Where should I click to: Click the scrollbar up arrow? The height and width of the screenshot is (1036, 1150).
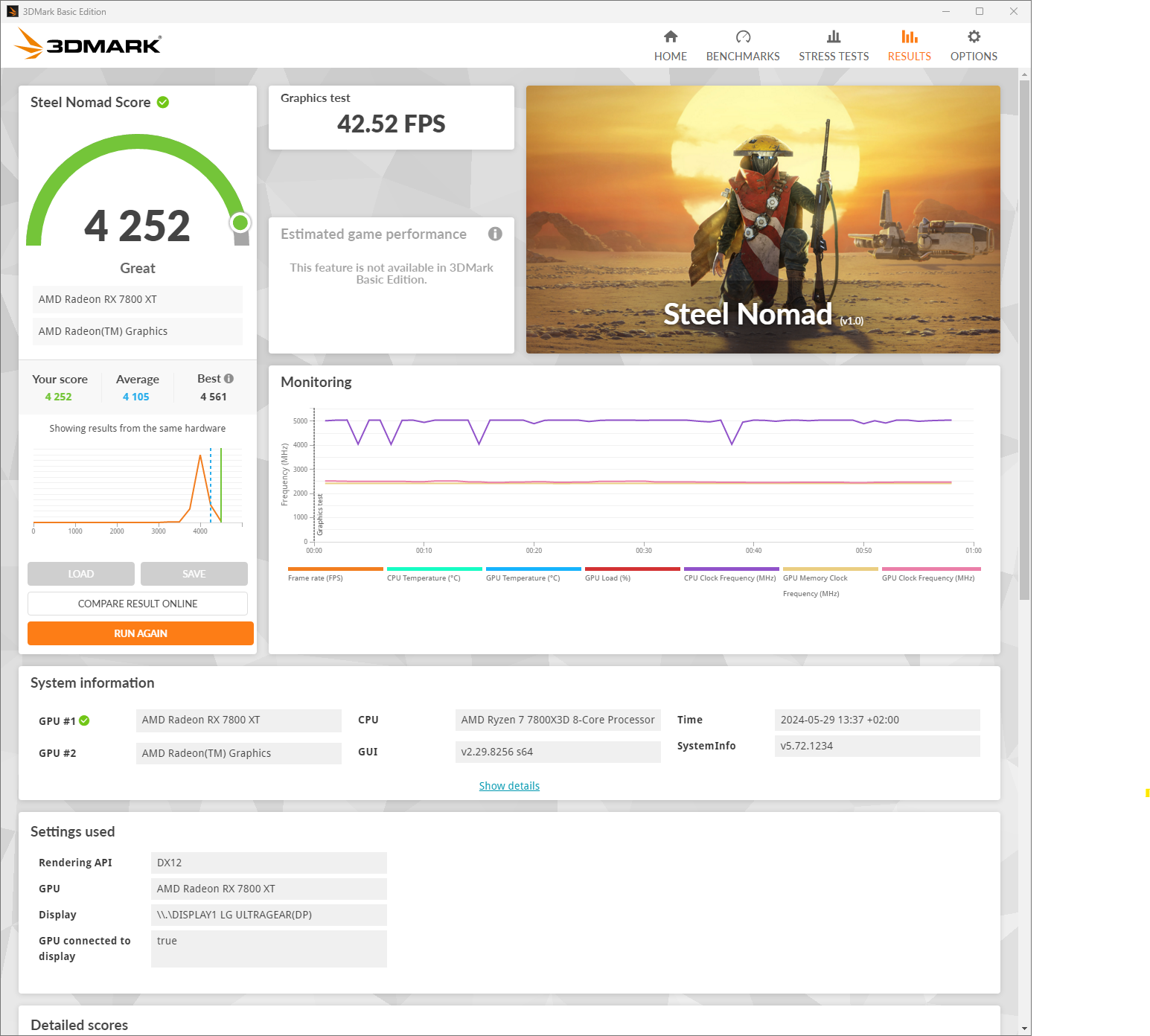coord(1025,74)
